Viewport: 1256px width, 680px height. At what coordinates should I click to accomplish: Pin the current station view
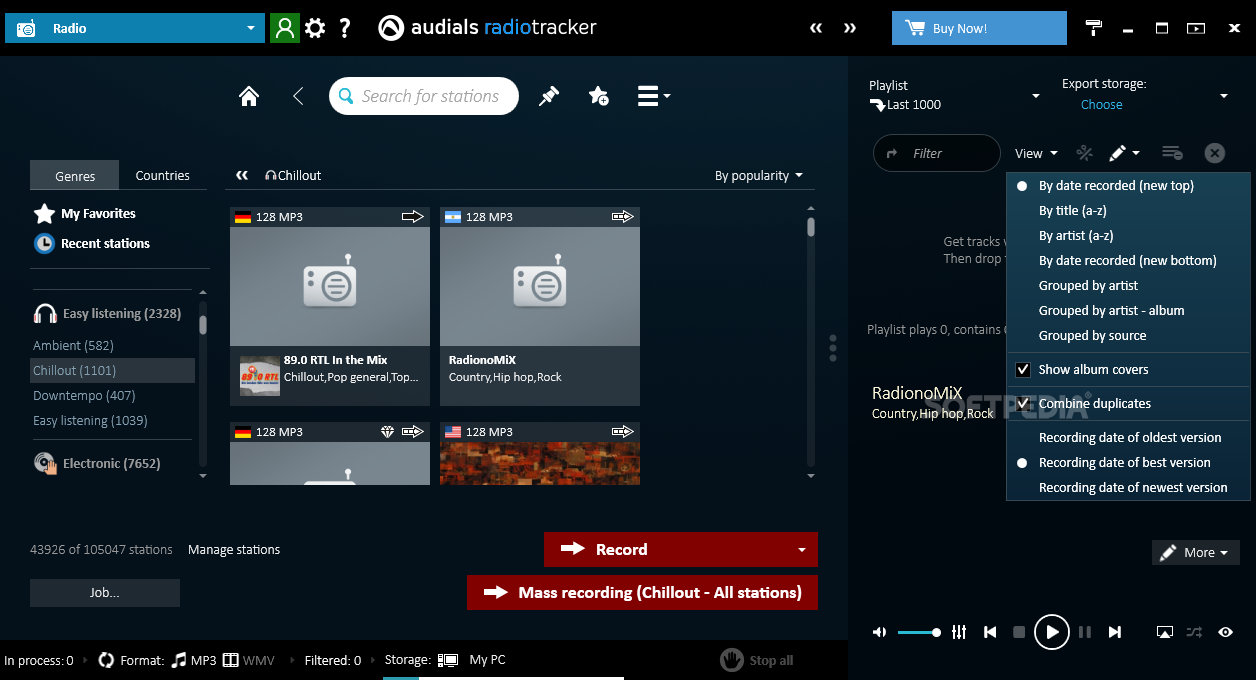pyautogui.click(x=549, y=96)
